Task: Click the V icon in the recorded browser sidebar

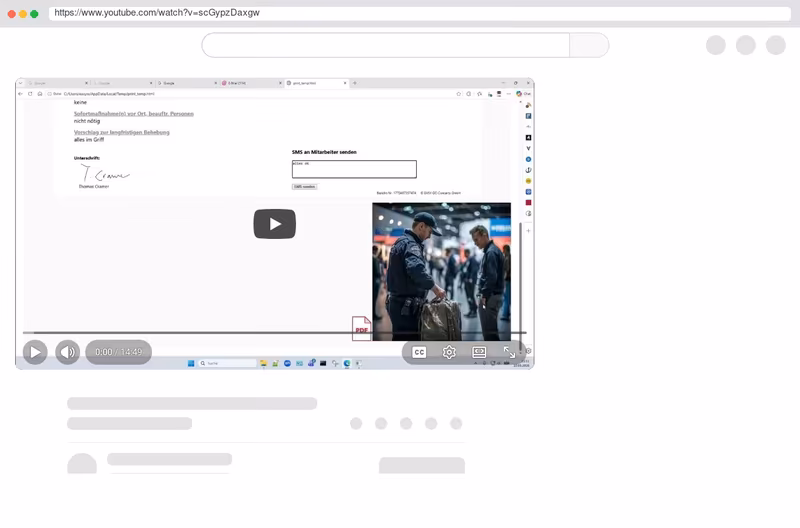Action: (x=529, y=148)
